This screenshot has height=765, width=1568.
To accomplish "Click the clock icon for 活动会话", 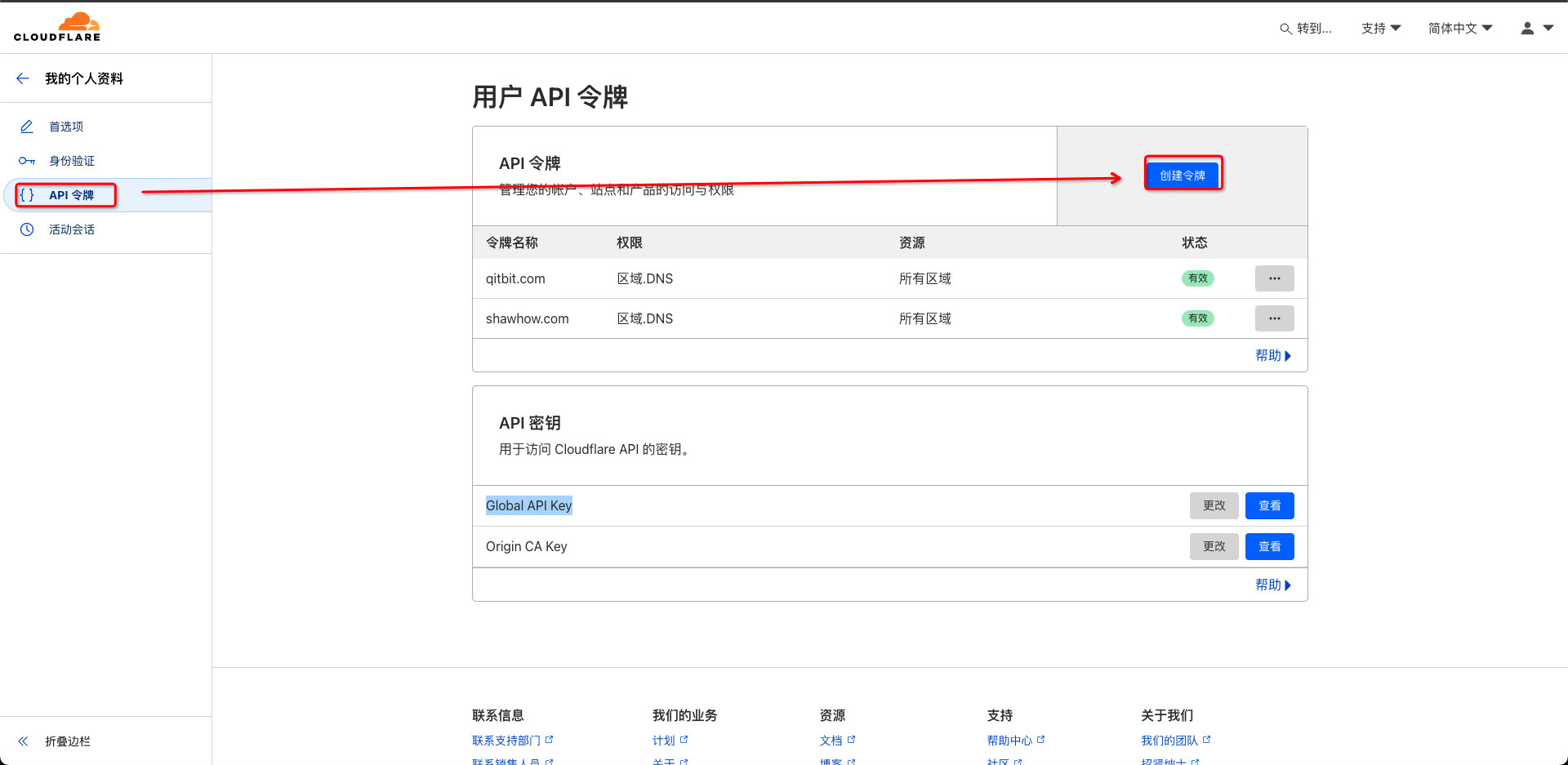I will pyautogui.click(x=27, y=229).
